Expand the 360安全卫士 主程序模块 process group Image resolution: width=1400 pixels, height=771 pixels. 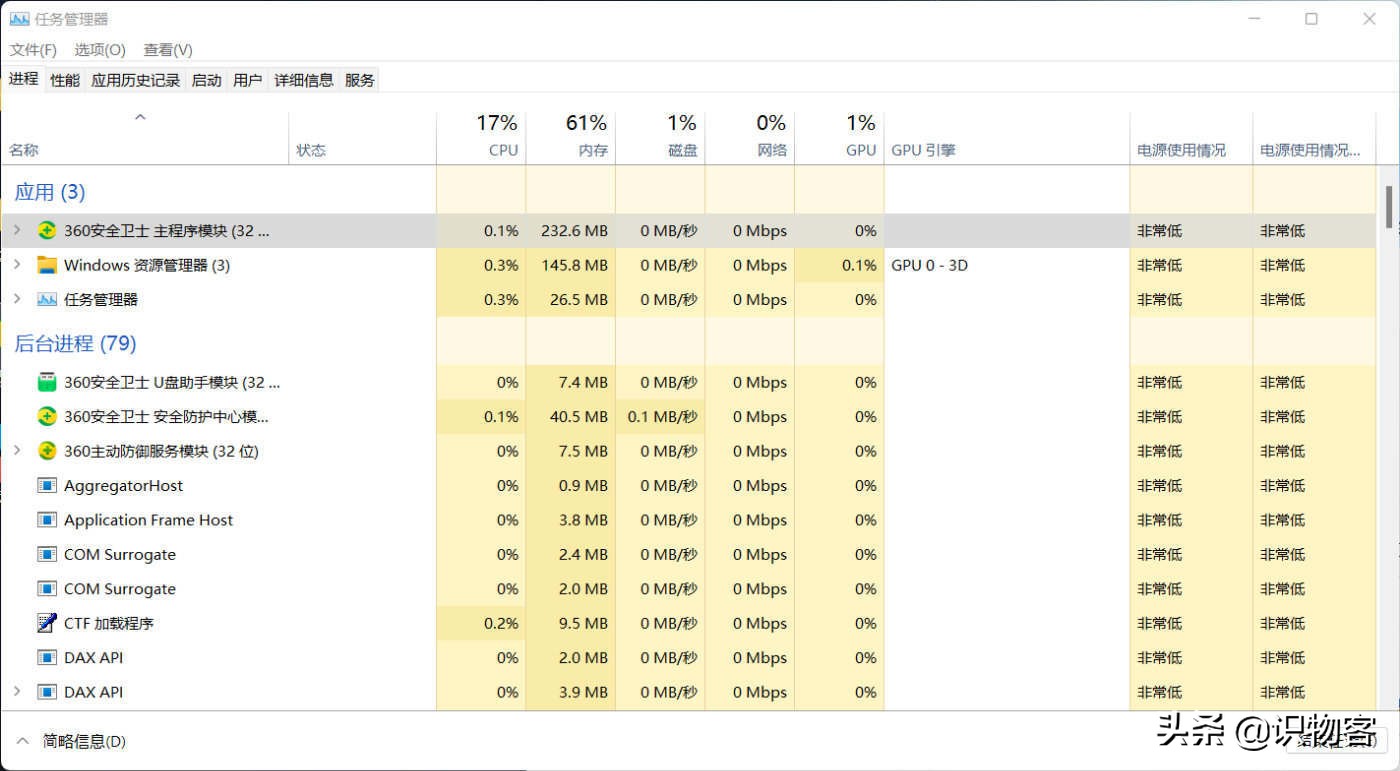pyautogui.click(x=16, y=231)
